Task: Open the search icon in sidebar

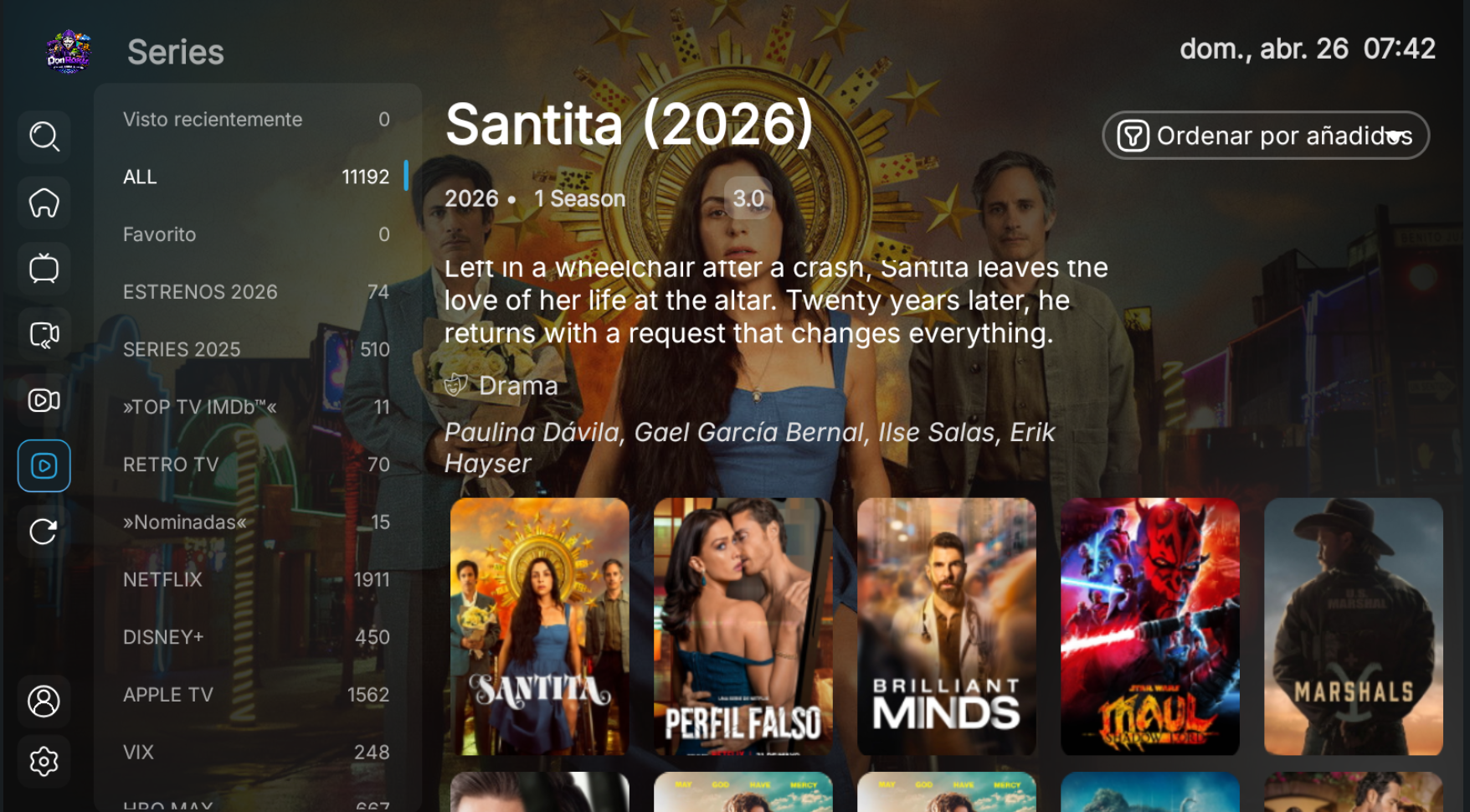Action: 44,136
